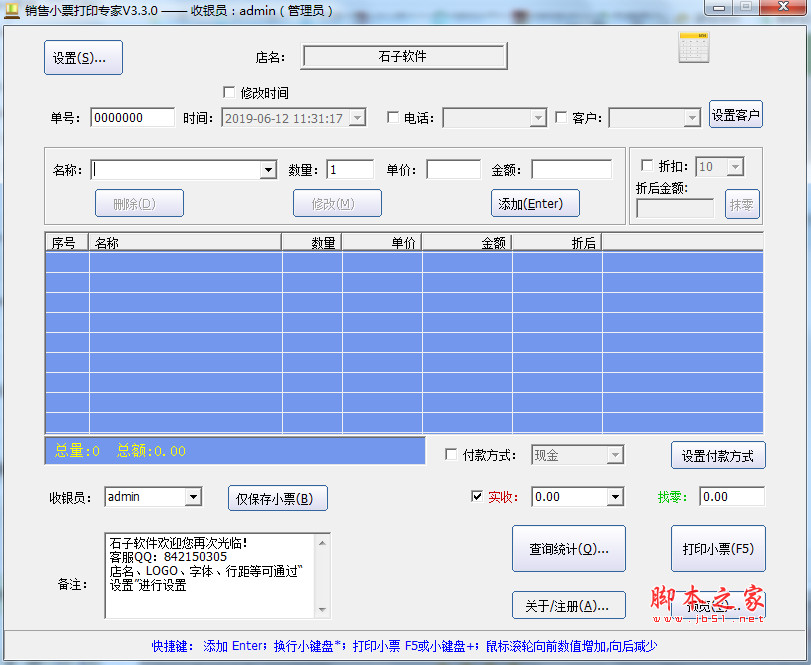Click the 设置客户 customer setup button
Viewport: 811px width, 665px height.
coord(736,114)
